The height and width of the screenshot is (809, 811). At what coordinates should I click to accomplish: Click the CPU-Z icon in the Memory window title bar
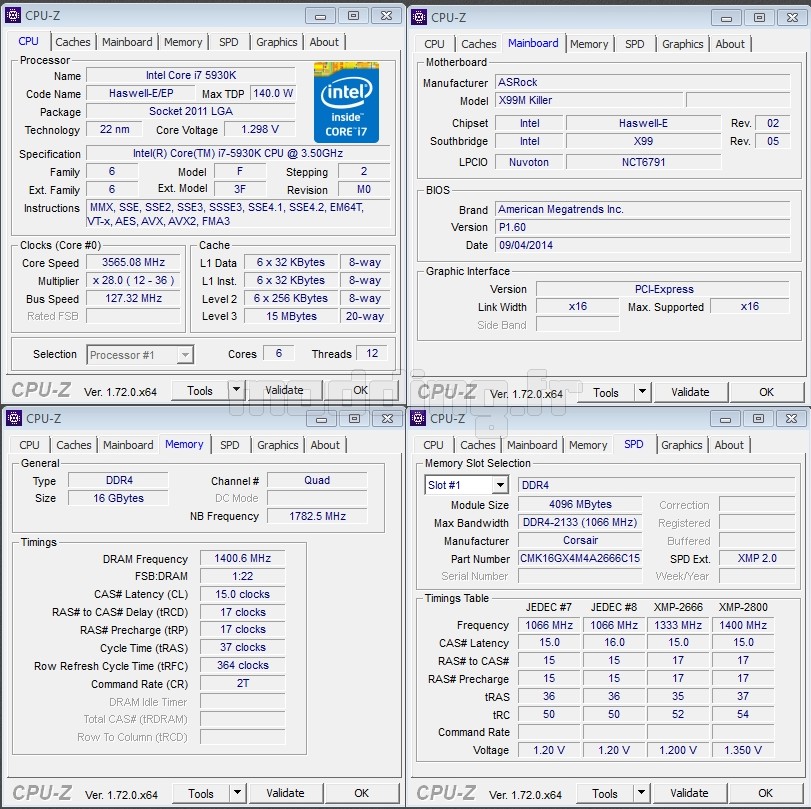point(13,417)
